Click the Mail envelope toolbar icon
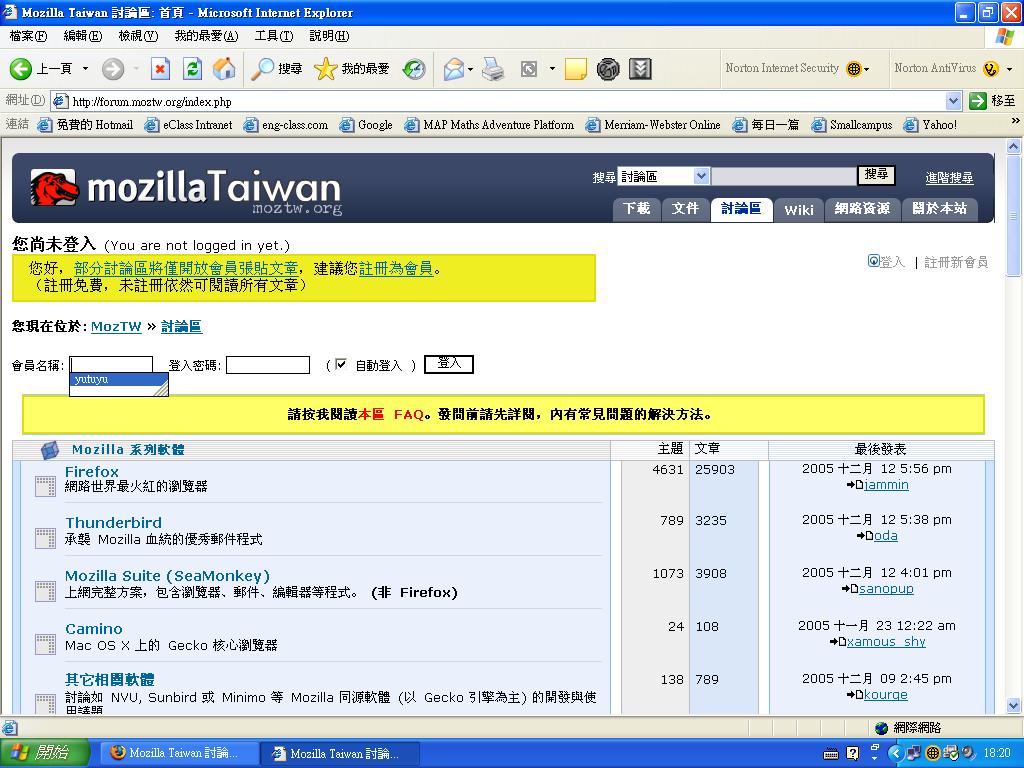 click(454, 69)
